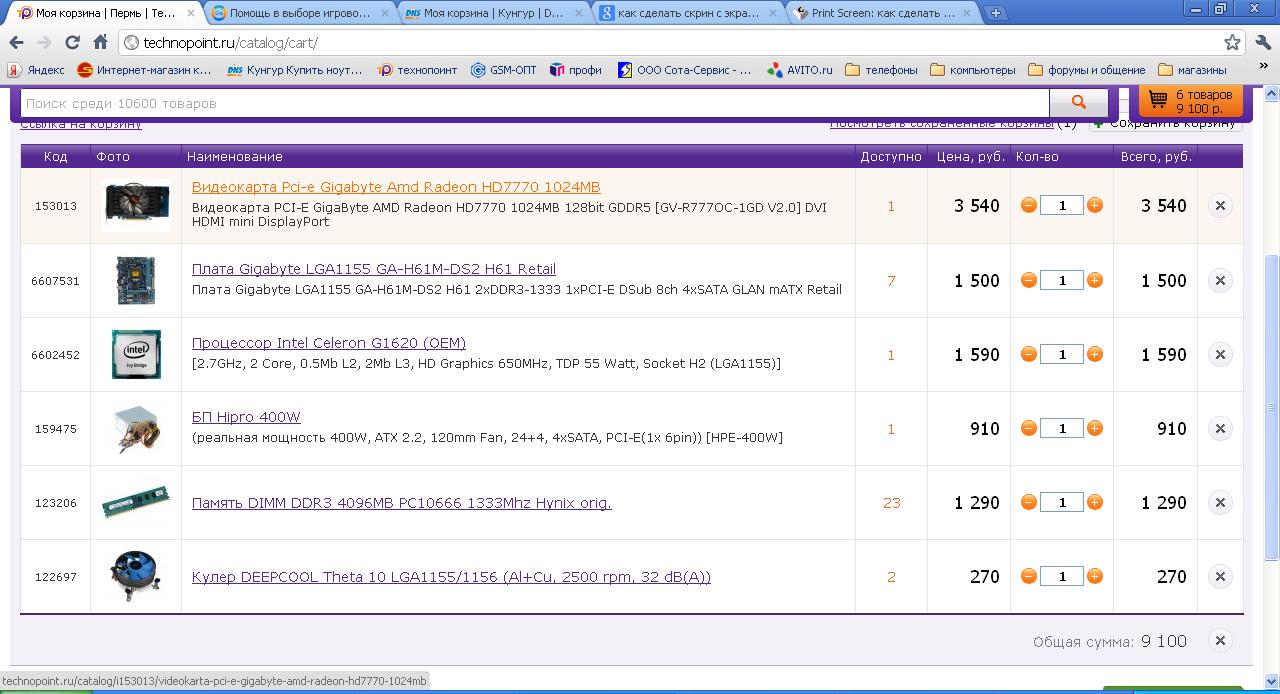Click the Hipro power supply thumbnail
Screen dimensions: 1280x694
coord(136,428)
